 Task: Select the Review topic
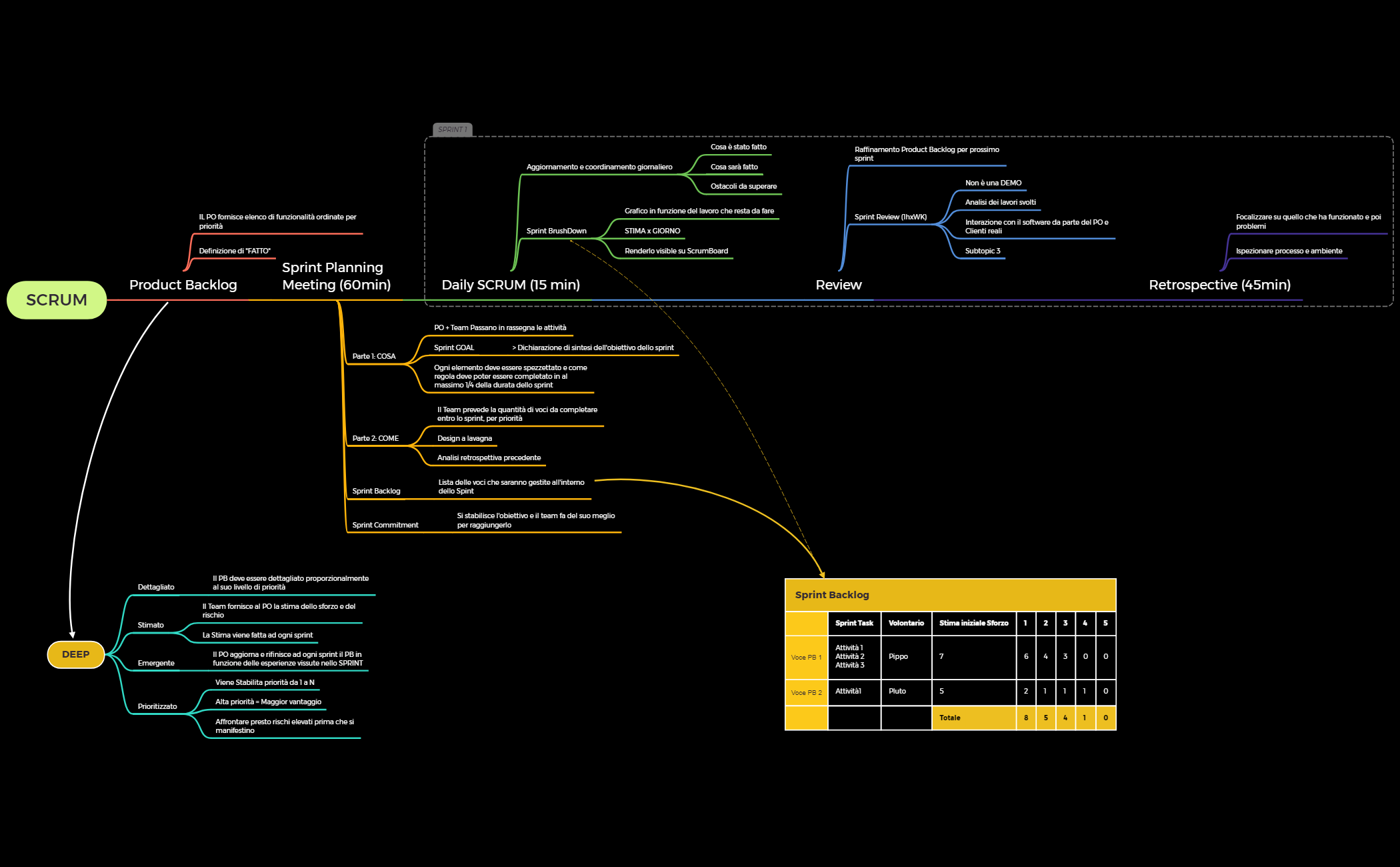point(839,285)
